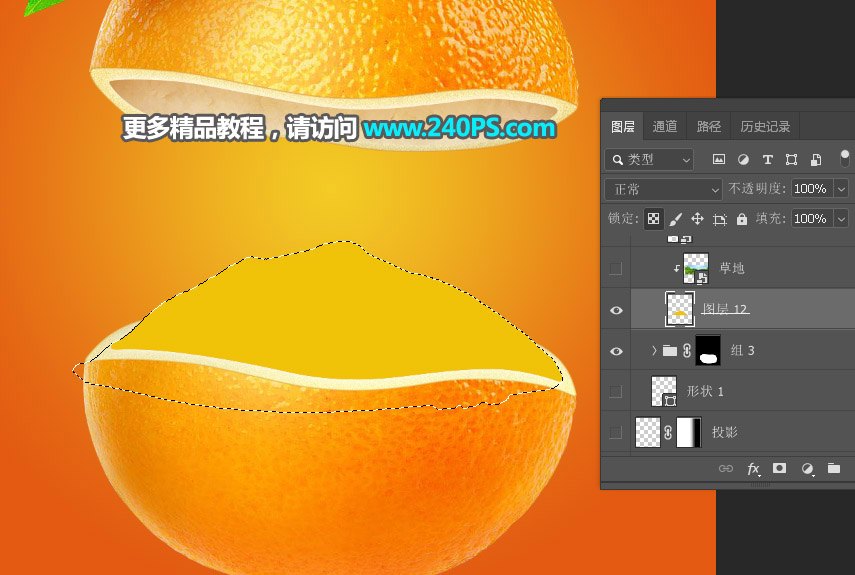Add a layer mask button
Viewport: 855px width, 575px height.
pyautogui.click(x=780, y=468)
